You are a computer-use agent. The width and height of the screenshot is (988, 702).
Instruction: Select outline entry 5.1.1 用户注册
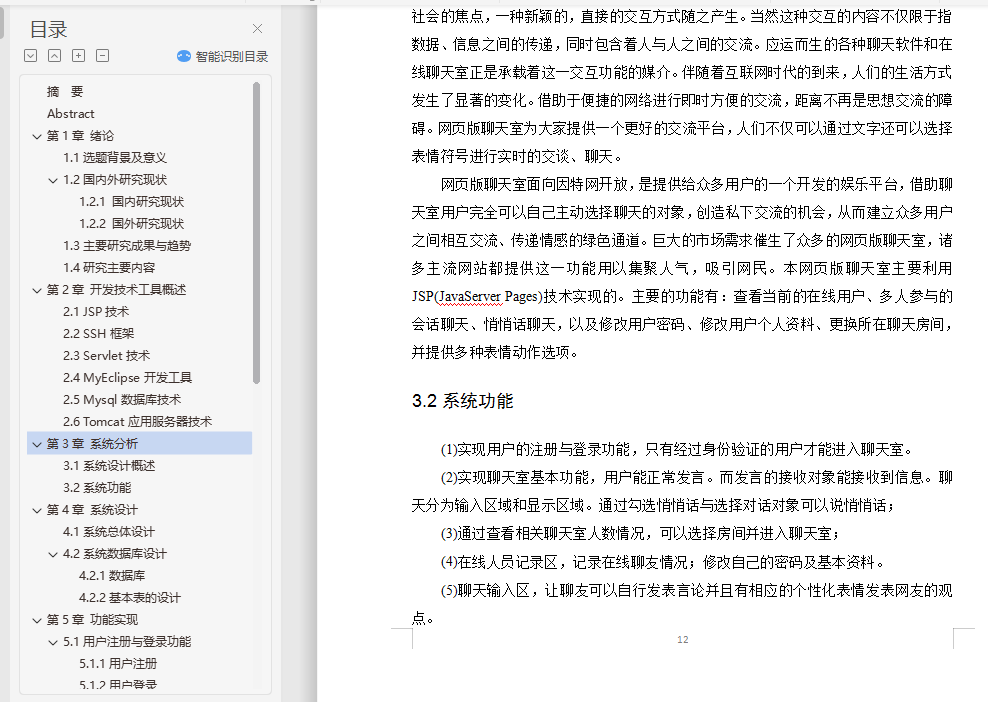coord(118,664)
